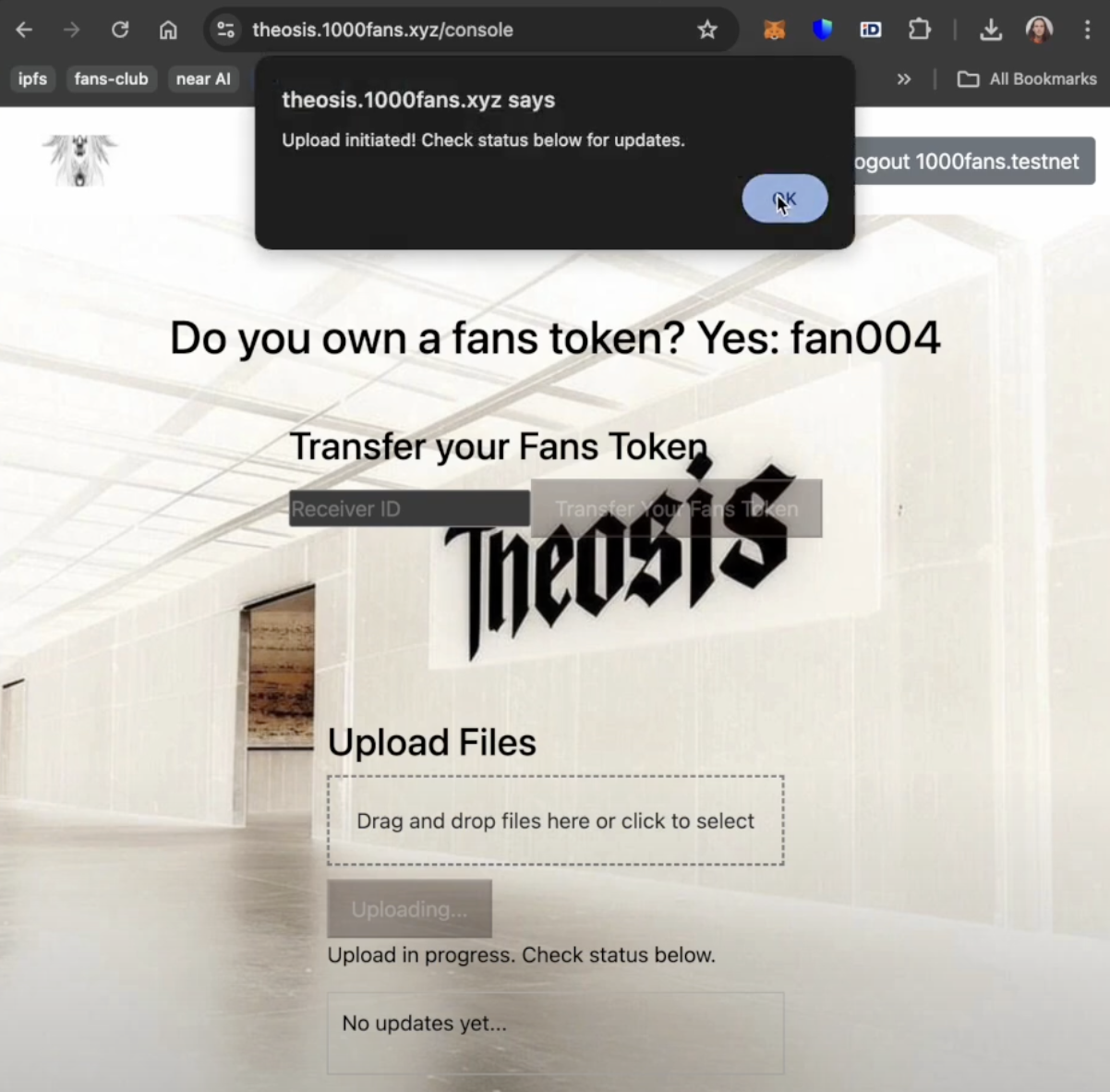The height and width of the screenshot is (1092, 1110).
Task: Open the iD extension icon
Action: [870, 30]
